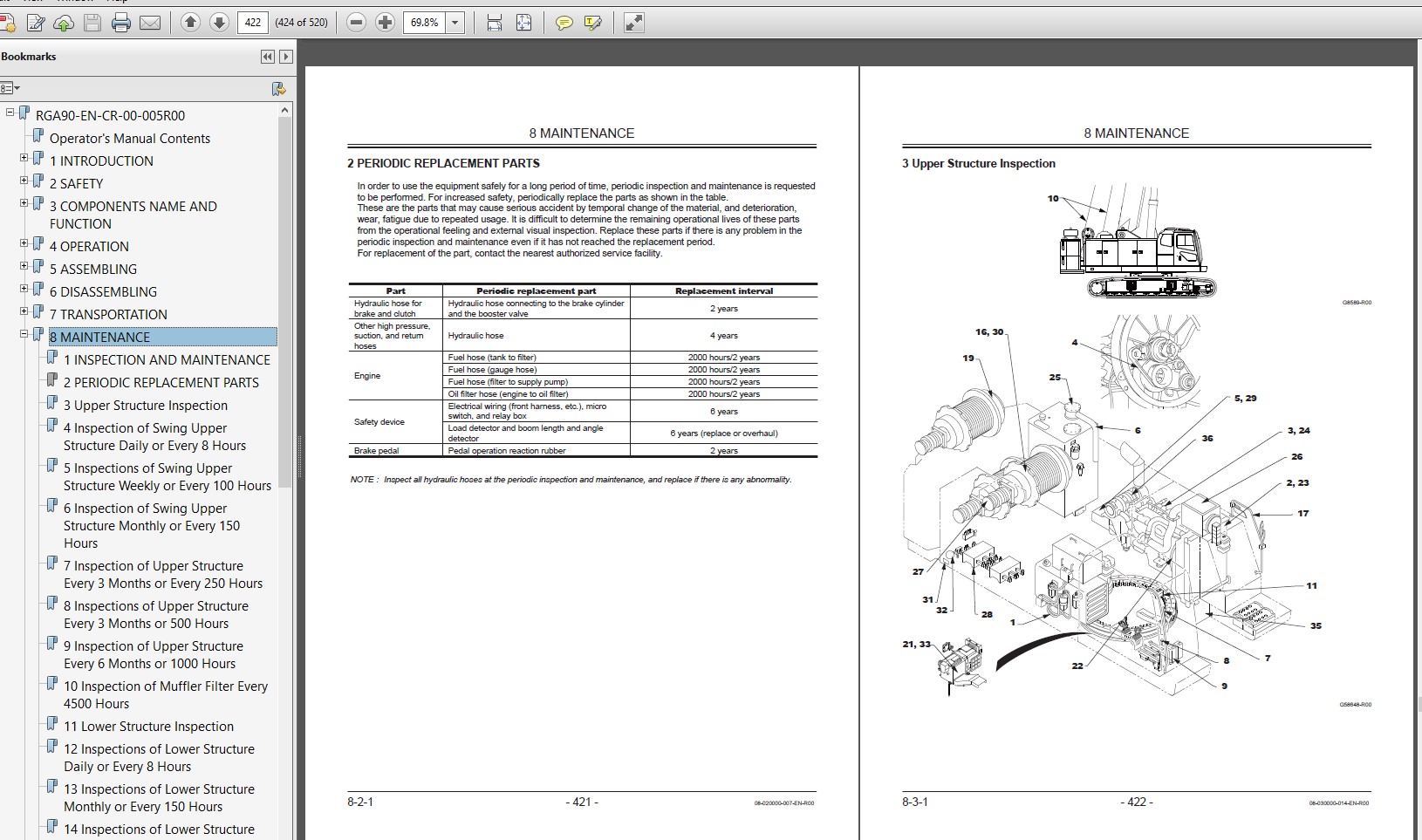Zoom in with plus button
This screenshot has height=840, width=1422.
coord(385,23)
